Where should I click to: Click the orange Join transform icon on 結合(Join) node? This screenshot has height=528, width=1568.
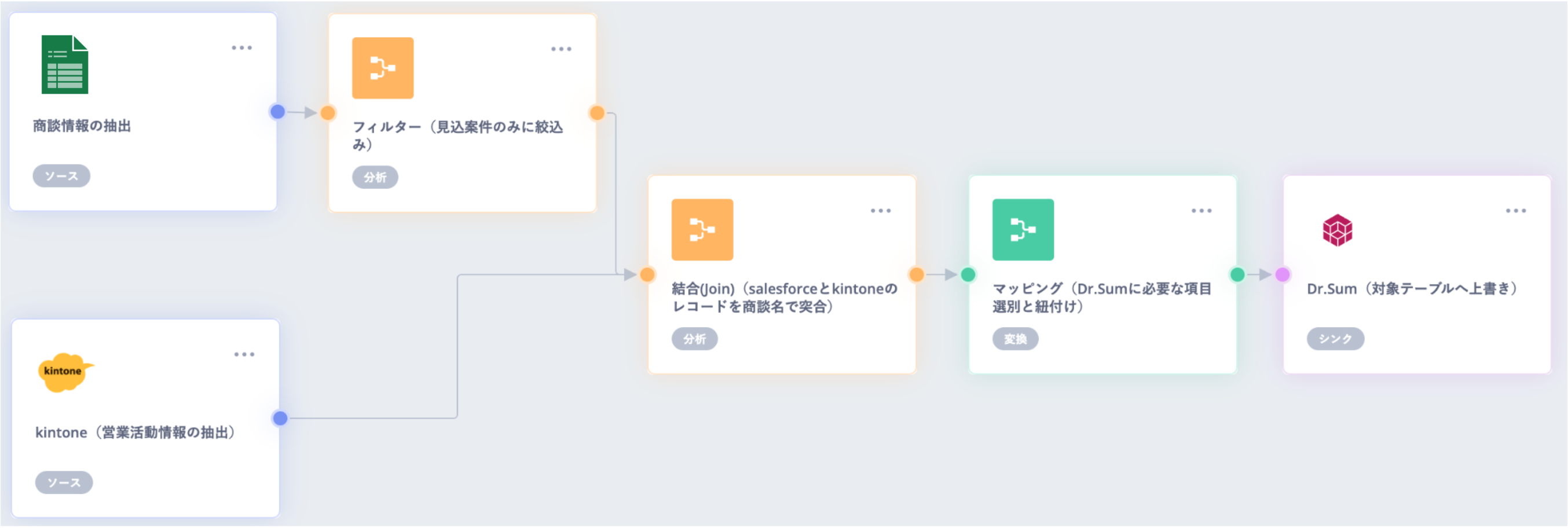click(x=703, y=230)
